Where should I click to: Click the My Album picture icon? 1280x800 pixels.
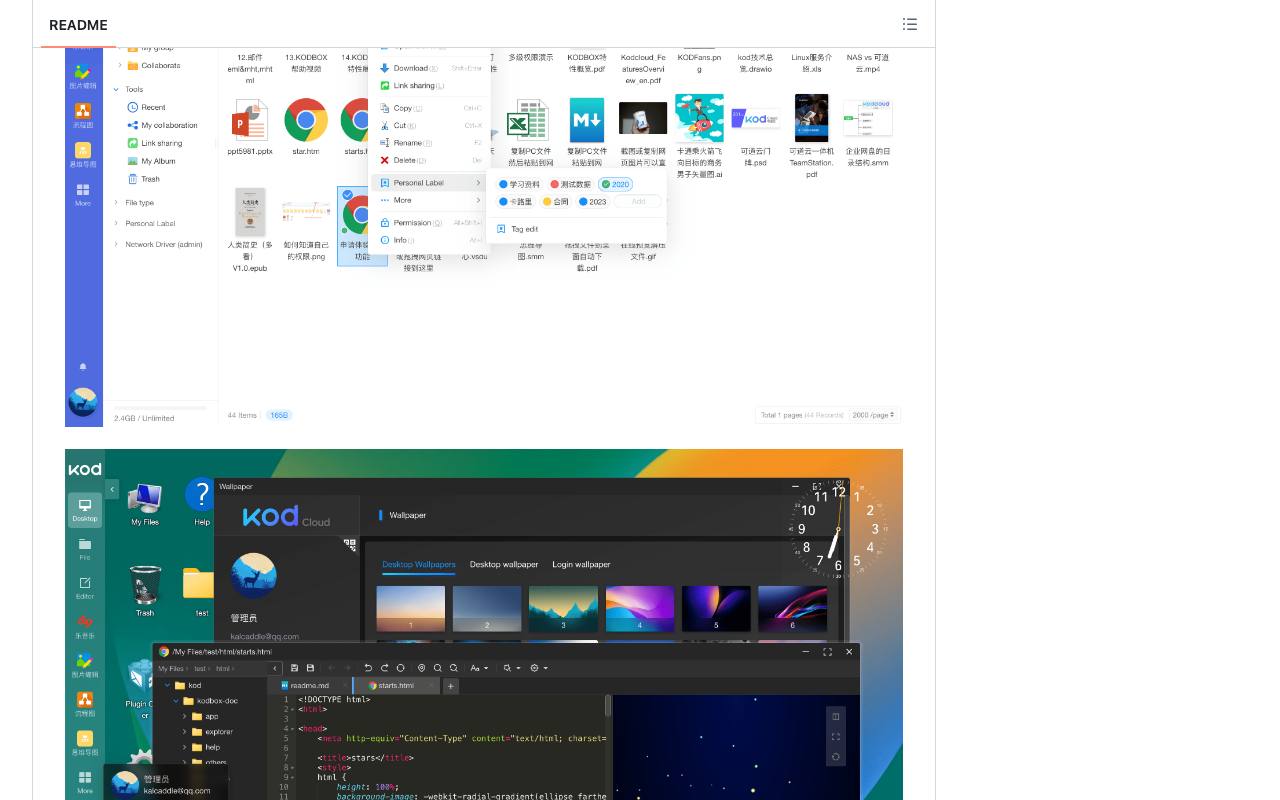click(133, 161)
